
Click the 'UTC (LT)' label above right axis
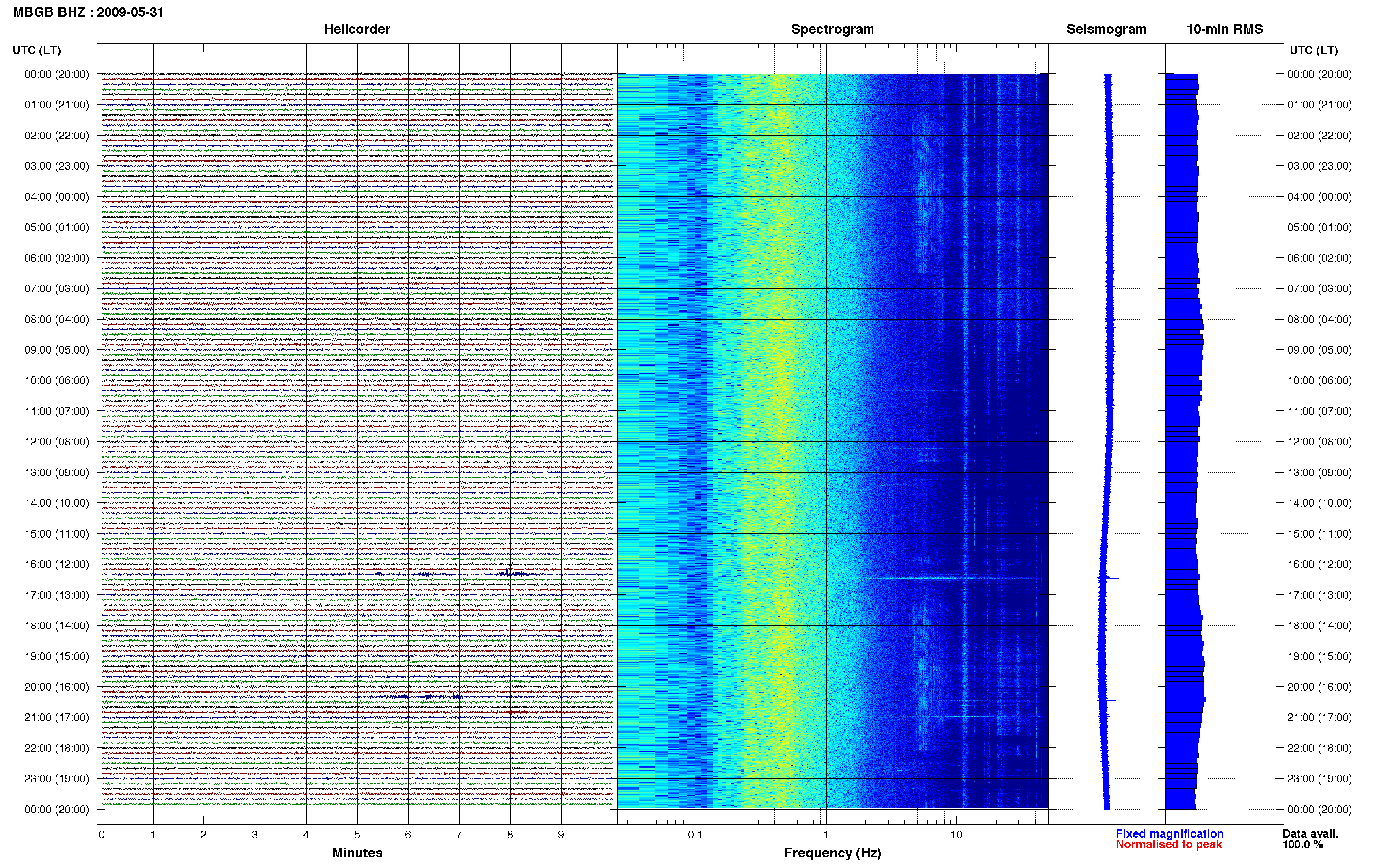click(1313, 50)
